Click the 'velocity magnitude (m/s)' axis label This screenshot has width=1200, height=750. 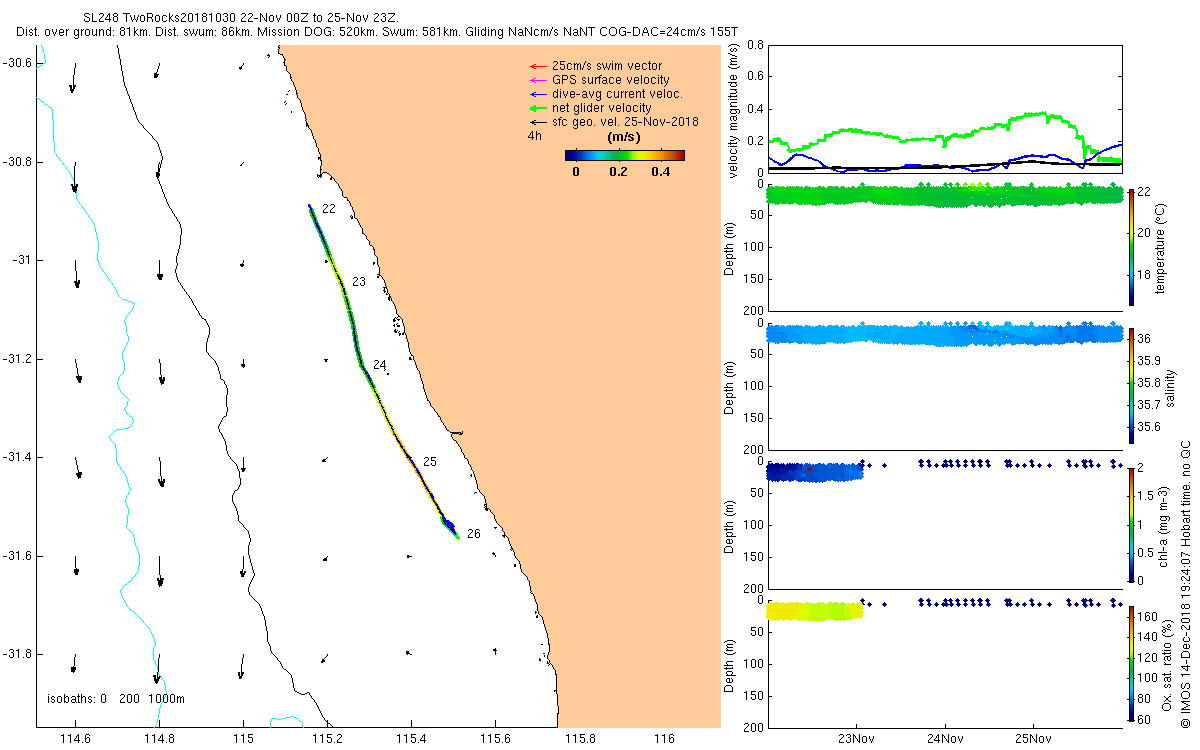pos(735,111)
